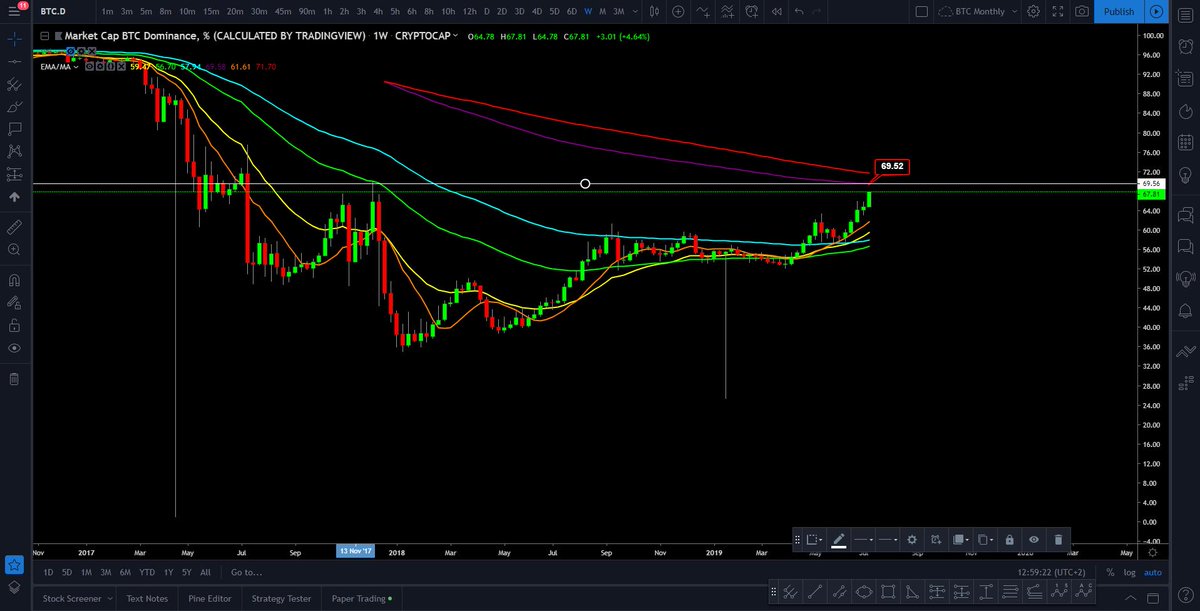Open the Text Notes tab
The image size is (1200, 611).
(x=147, y=599)
